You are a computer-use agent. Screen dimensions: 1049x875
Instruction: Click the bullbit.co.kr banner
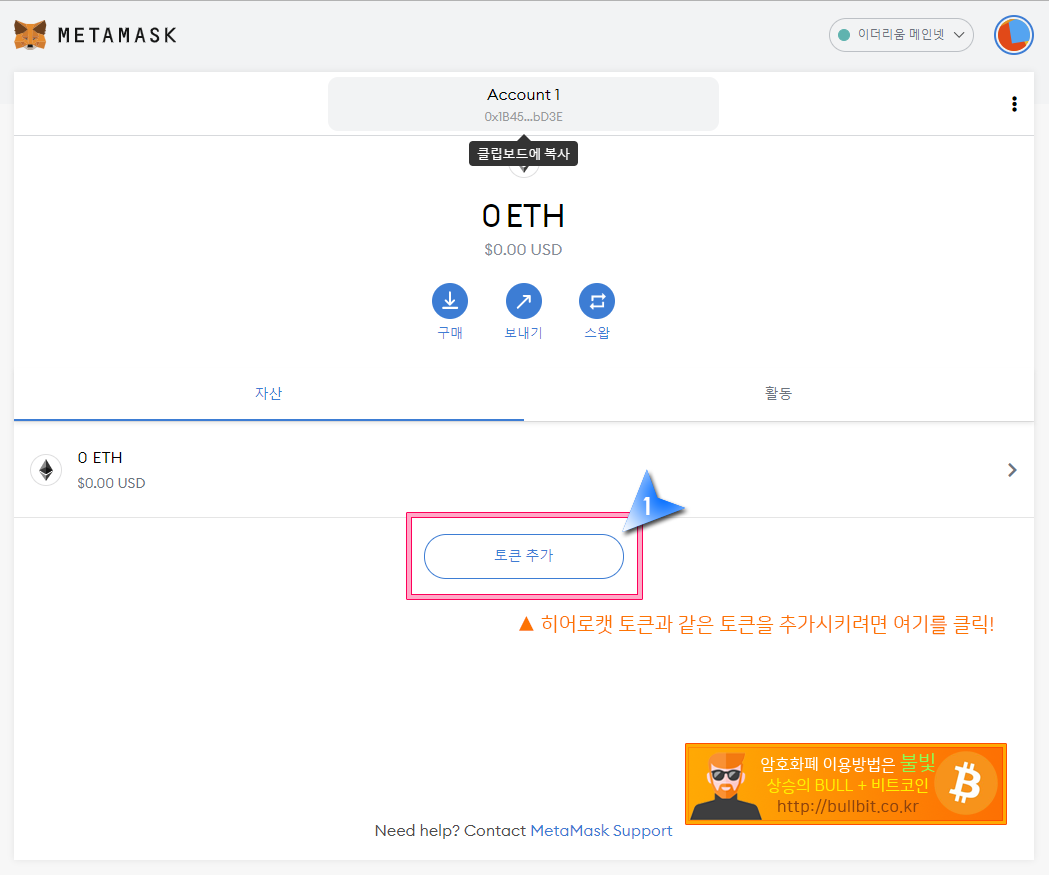coord(846,784)
